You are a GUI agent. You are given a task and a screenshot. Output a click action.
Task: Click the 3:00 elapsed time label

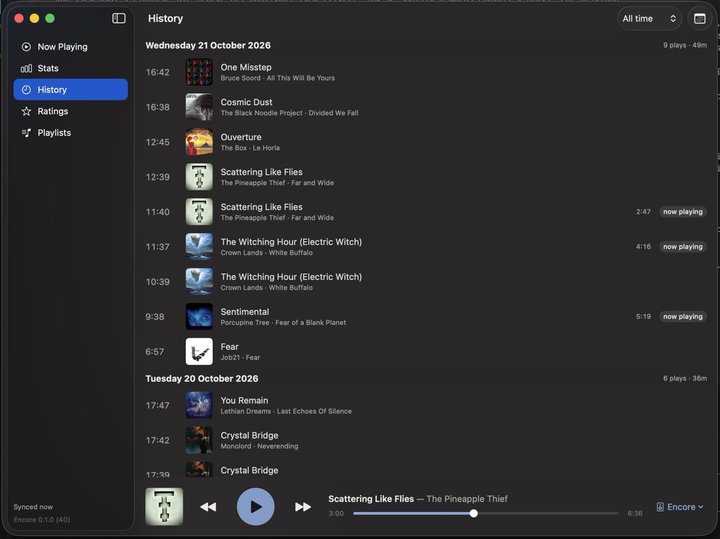[336, 513]
